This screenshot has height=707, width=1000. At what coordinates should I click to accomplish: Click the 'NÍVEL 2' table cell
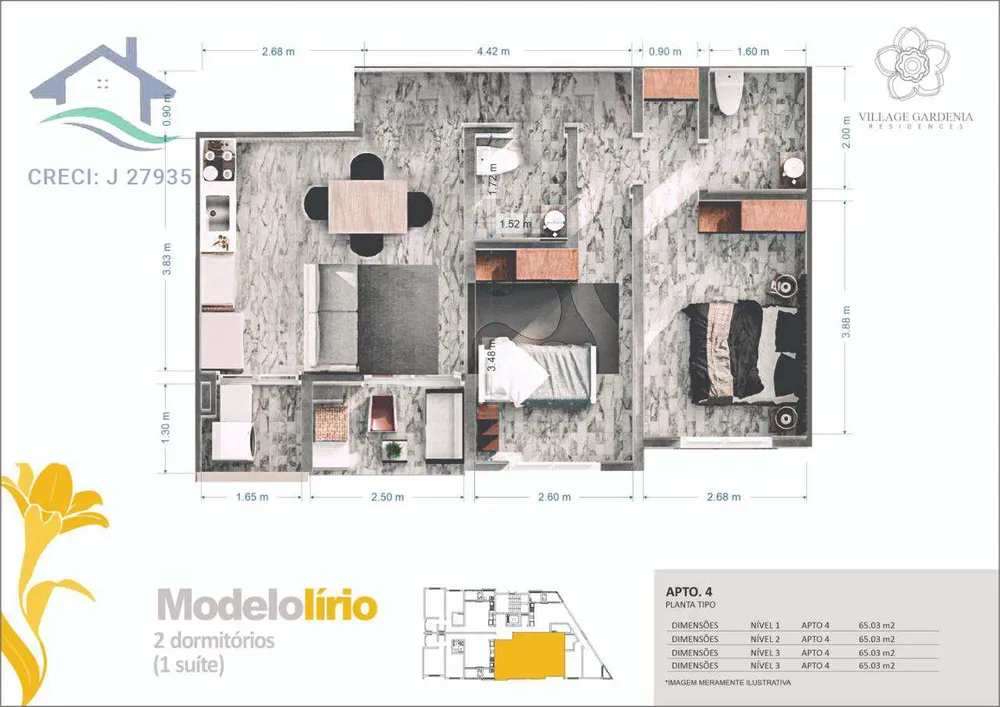pos(766,639)
